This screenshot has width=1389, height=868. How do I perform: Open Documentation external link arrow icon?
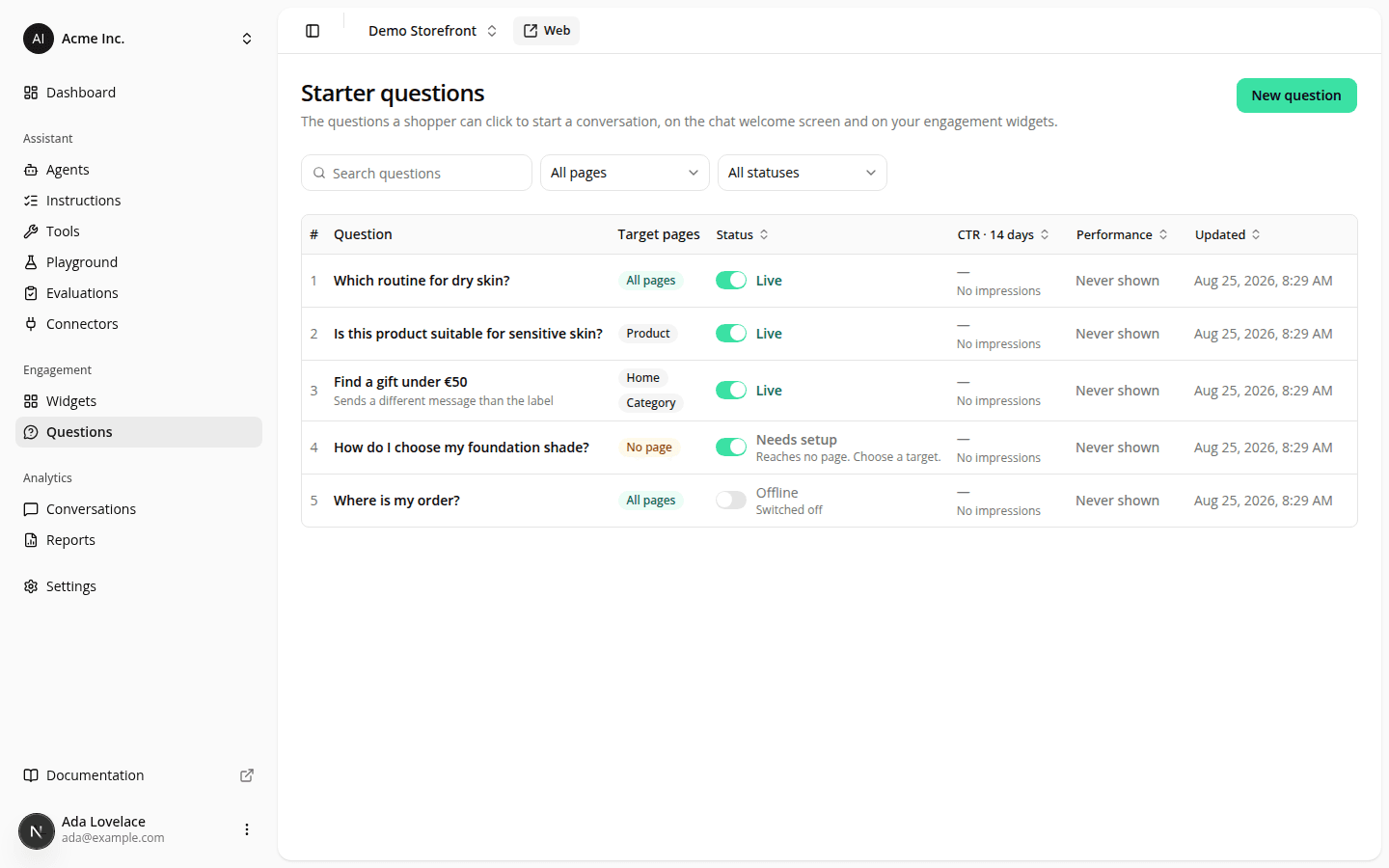pyautogui.click(x=247, y=775)
